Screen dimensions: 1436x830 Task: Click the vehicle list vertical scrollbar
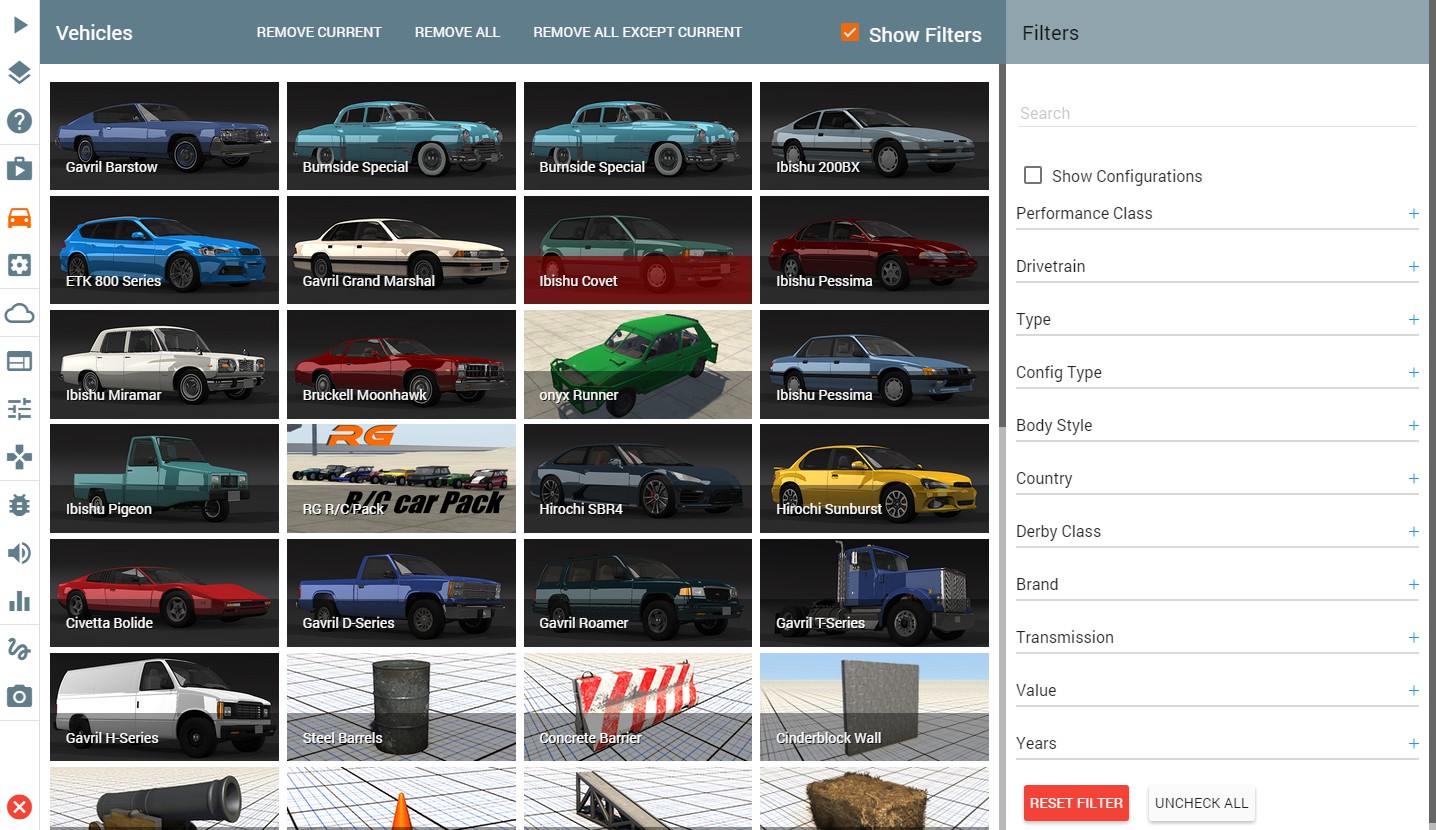(1001, 245)
